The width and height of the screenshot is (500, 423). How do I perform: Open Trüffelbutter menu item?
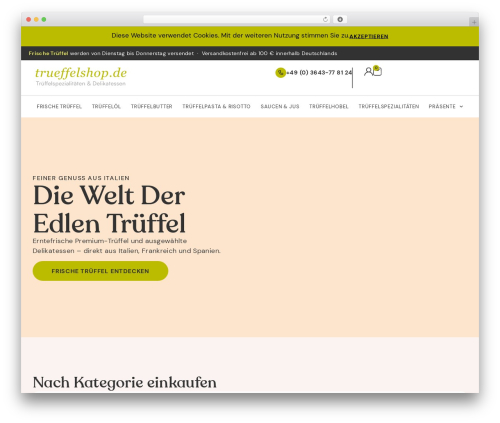[151, 106]
